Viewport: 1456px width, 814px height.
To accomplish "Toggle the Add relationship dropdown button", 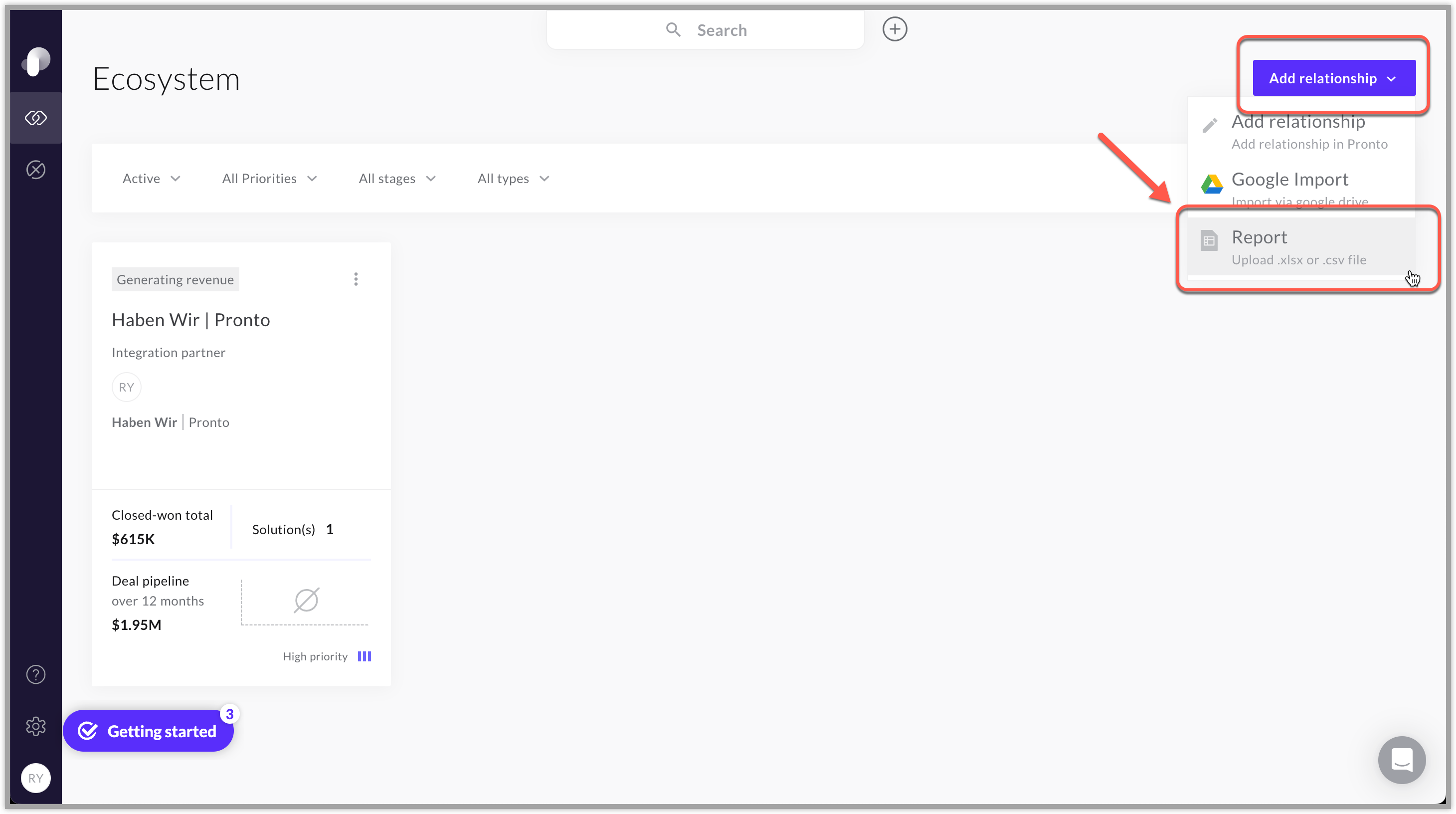I will pyautogui.click(x=1334, y=78).
